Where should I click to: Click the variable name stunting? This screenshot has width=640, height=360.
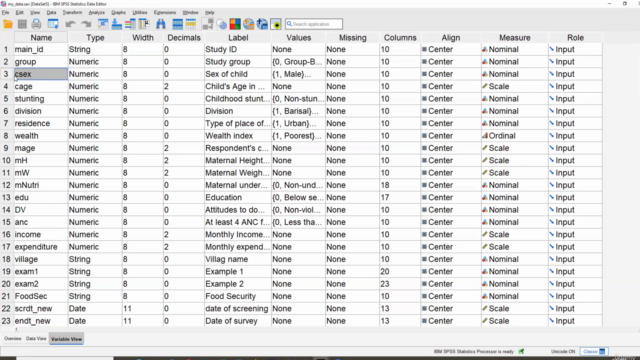click(29, 99)
